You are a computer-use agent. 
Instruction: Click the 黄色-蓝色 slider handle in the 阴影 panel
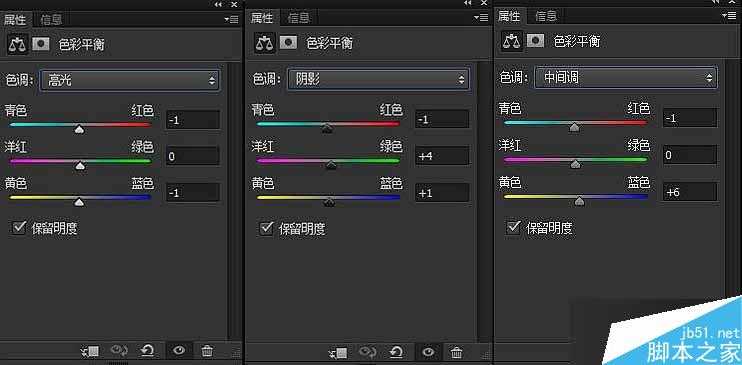coord(329,202)
